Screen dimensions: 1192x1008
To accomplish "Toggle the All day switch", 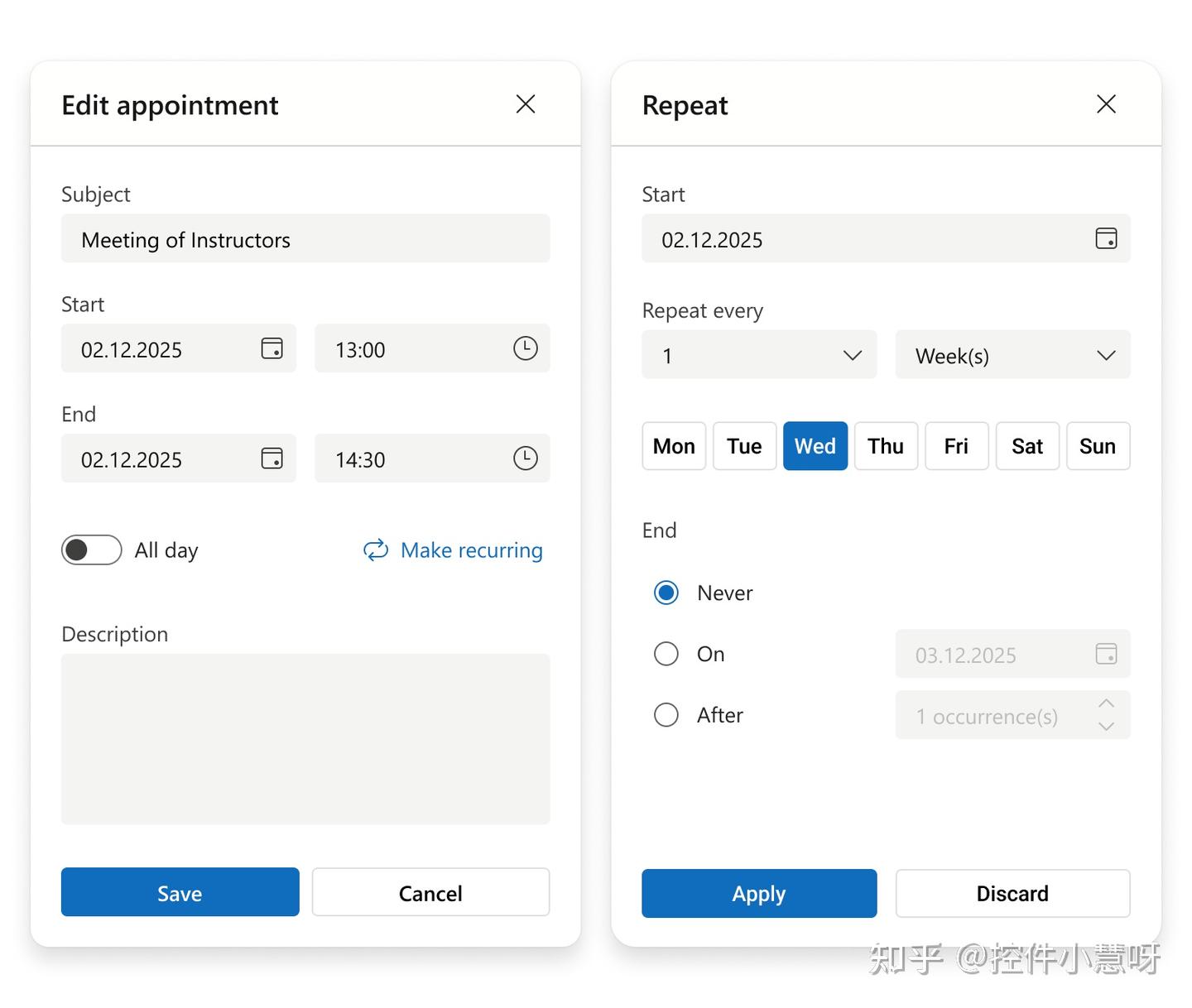I will 91,550.
